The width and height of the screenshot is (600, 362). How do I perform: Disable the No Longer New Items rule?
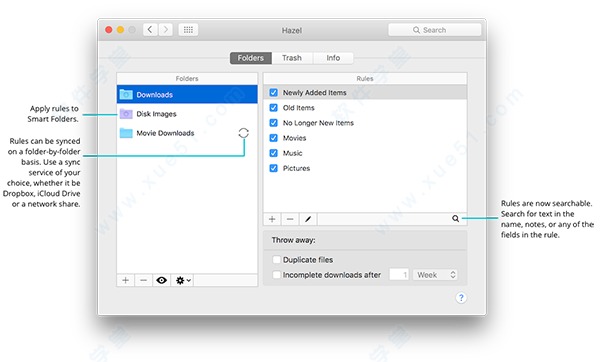pos(274,123)
